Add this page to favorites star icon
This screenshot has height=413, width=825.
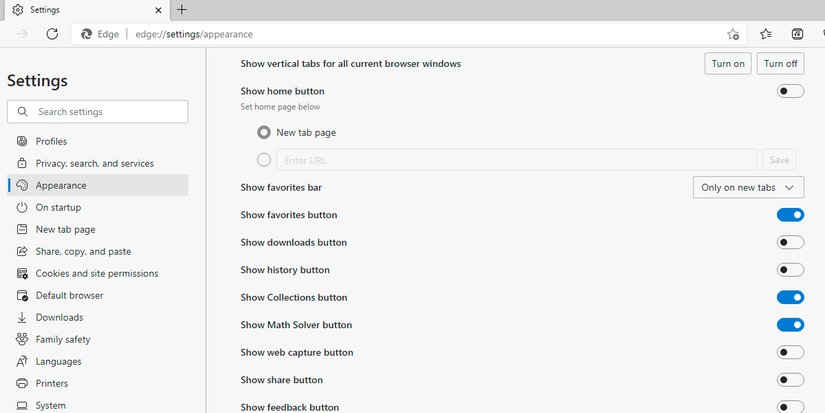(733, 34)
